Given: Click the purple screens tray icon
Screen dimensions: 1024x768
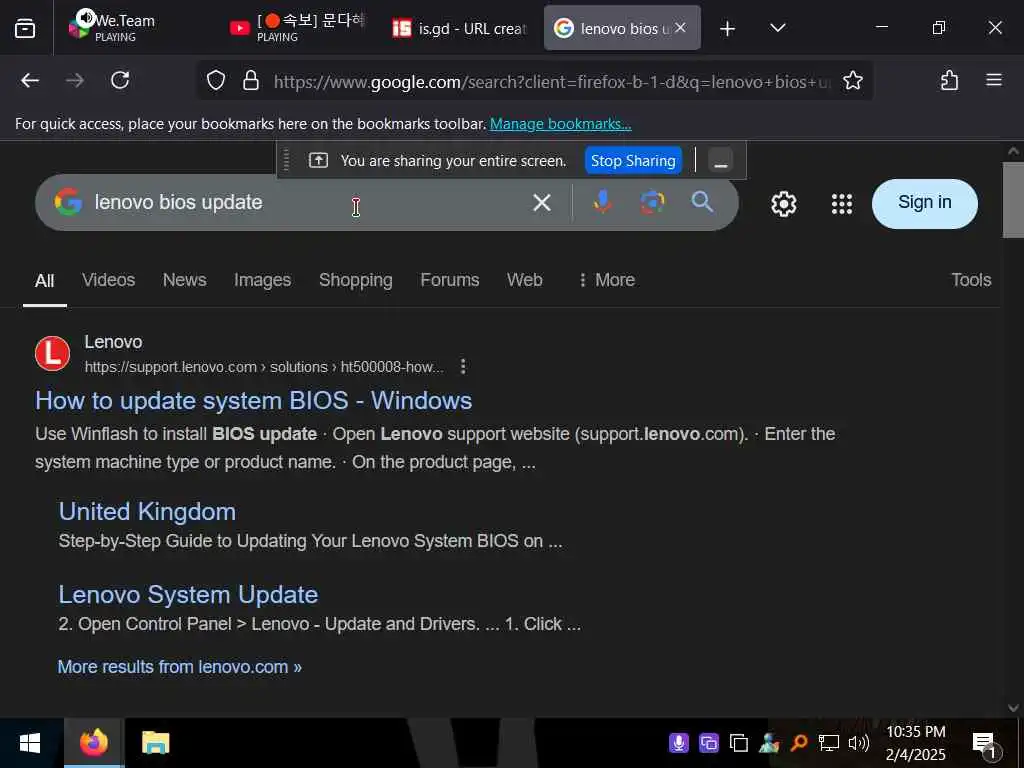Looking at the screenshot, I should (x=709, y=743).
